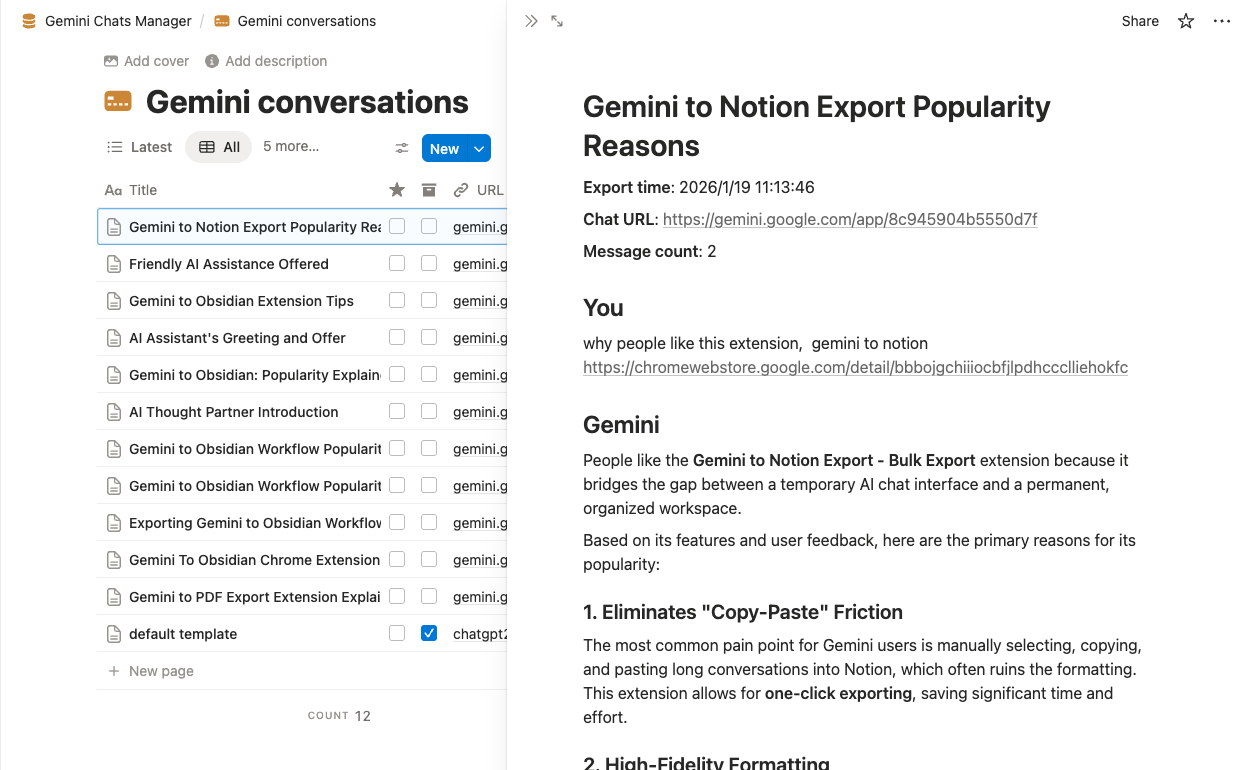Uncheck the blue checkbox on default template row

(x=428, y=633)
